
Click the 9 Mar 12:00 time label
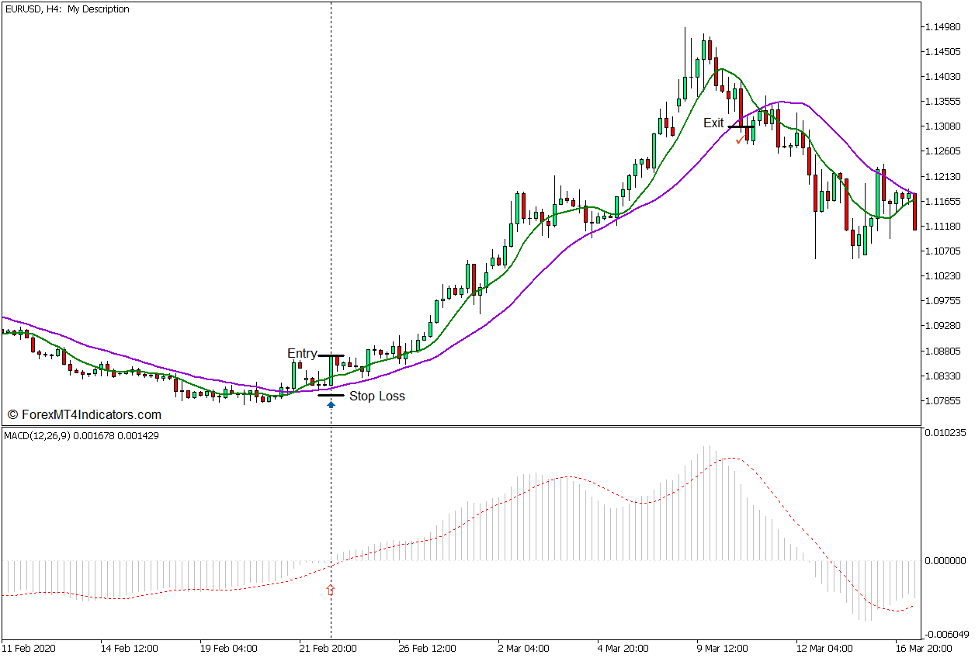tap(722, 647)
